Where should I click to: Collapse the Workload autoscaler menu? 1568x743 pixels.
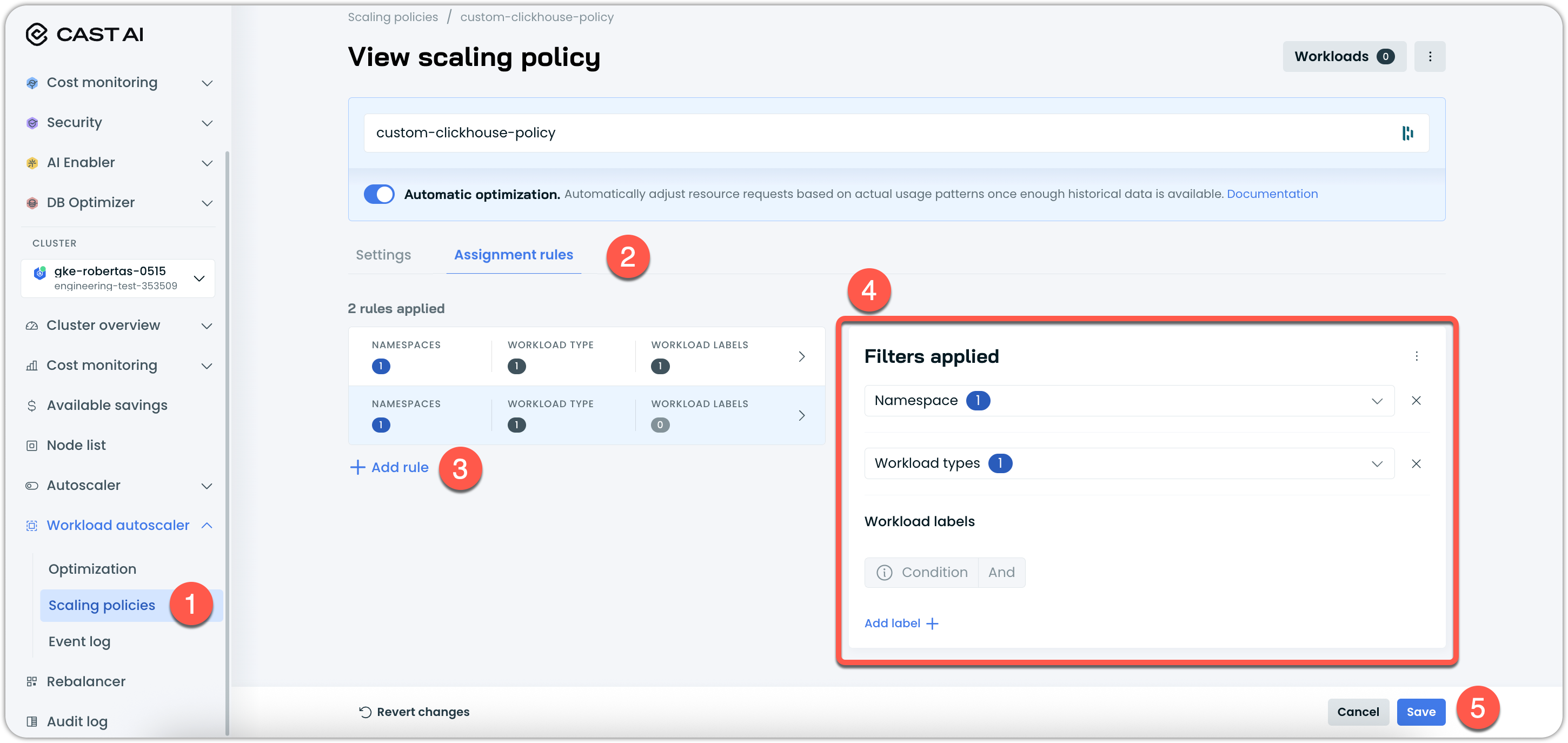(207, 526)
